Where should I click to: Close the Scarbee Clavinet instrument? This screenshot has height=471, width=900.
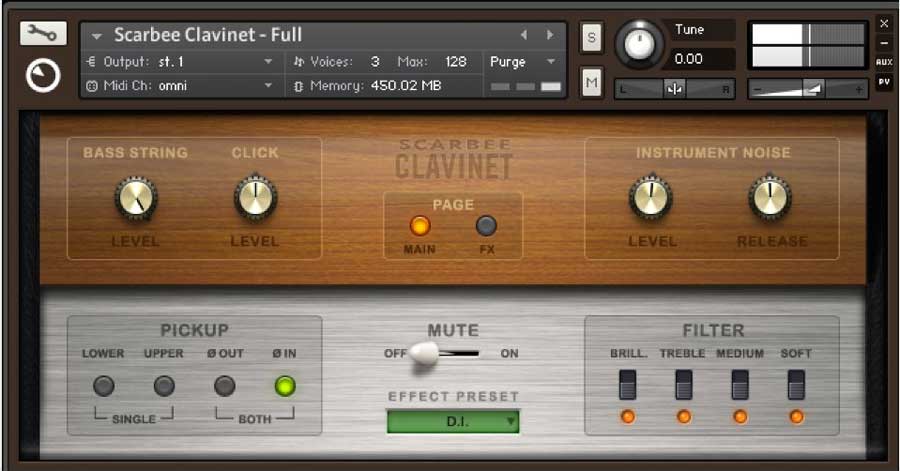(884, 24)
